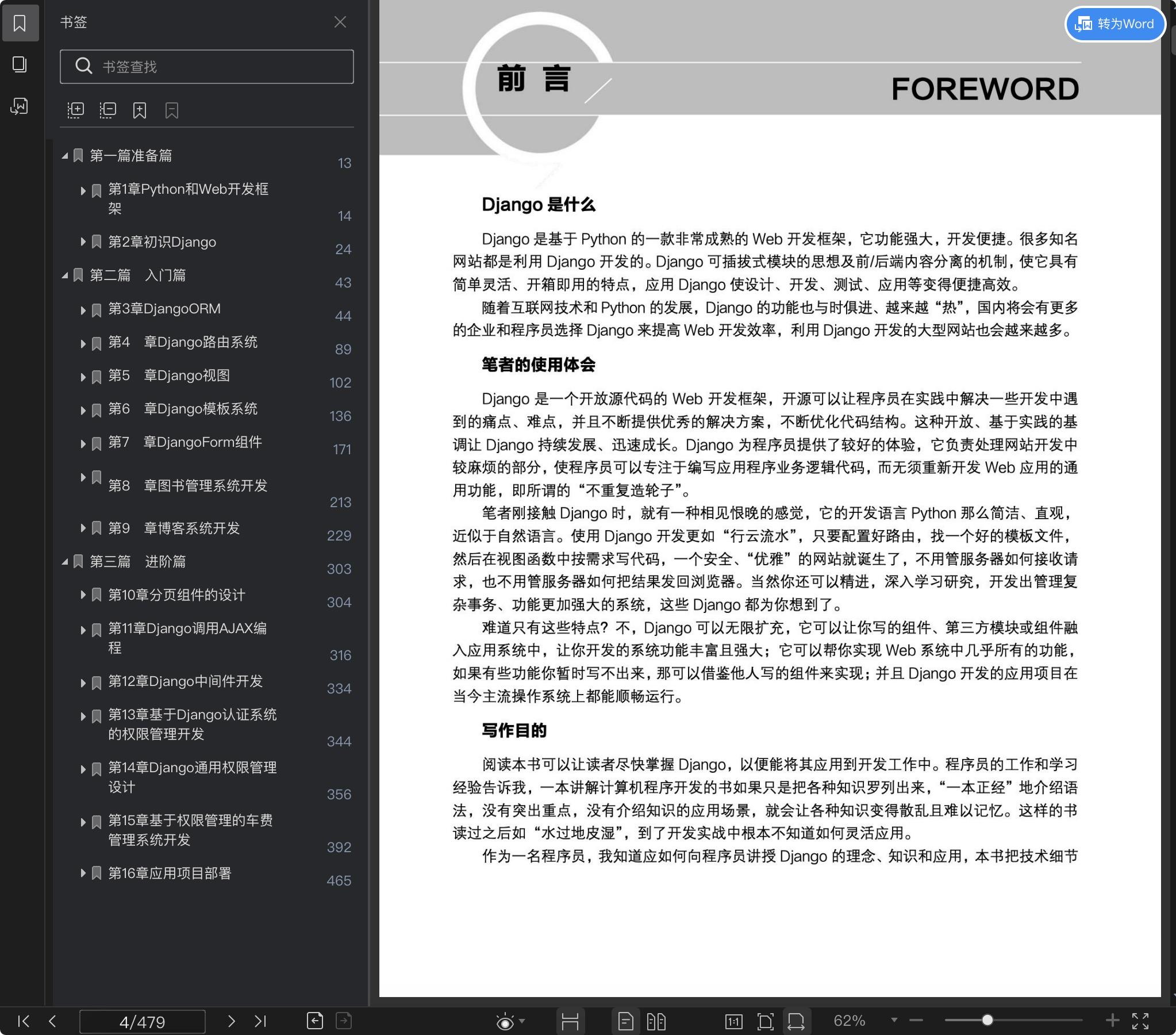
Task: Click page number 465 in bookmarks
Action: (x=339, y=881)
